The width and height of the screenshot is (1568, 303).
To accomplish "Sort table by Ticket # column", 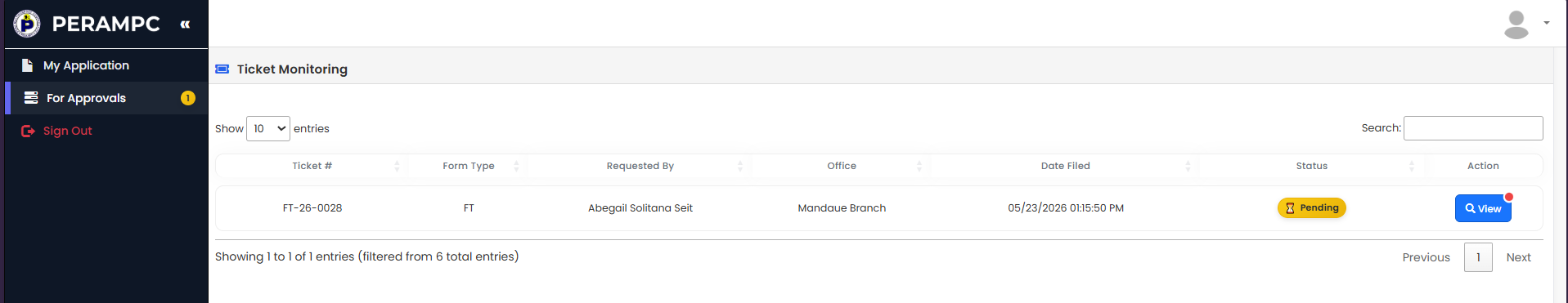I will tap(312, 166).
